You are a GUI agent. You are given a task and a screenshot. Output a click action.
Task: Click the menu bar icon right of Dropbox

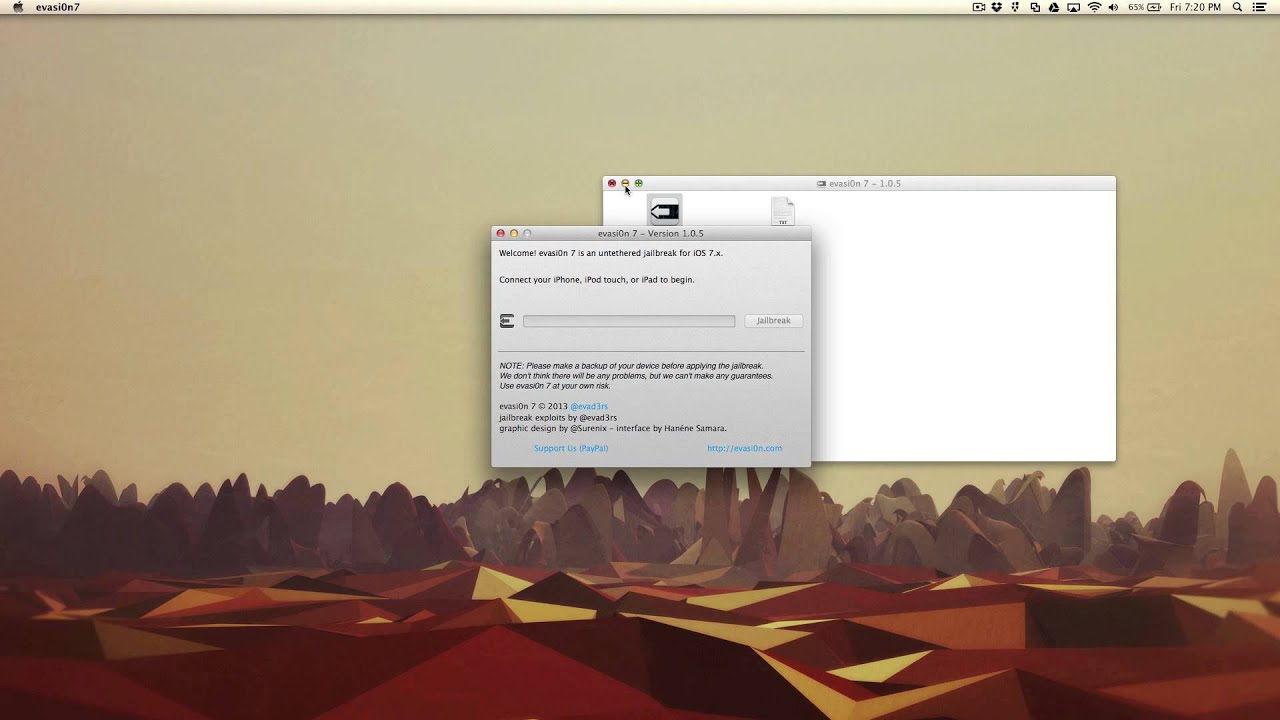point(1016,7)
